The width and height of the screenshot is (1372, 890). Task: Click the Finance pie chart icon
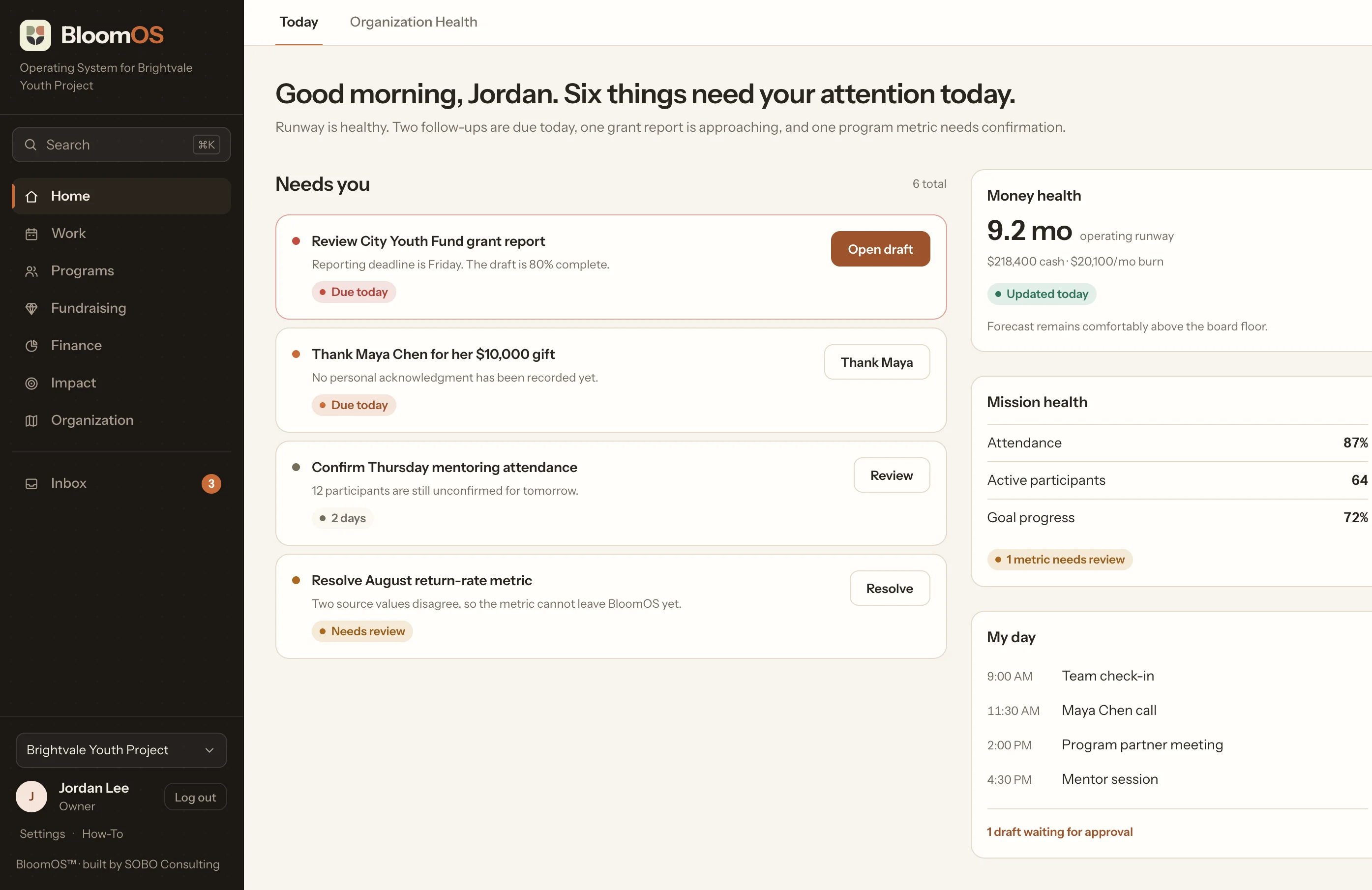click(31, 346)
